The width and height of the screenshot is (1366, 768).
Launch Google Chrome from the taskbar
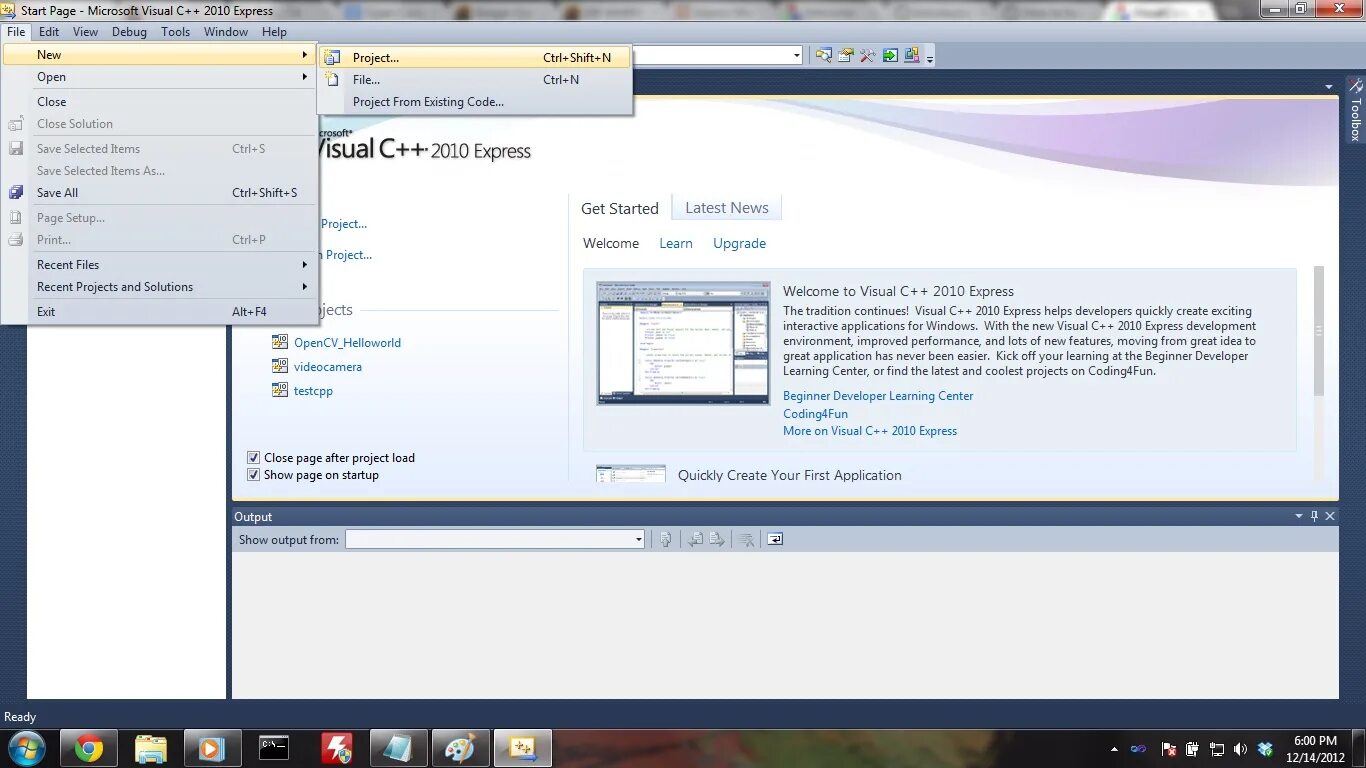[x=89, y=748]
